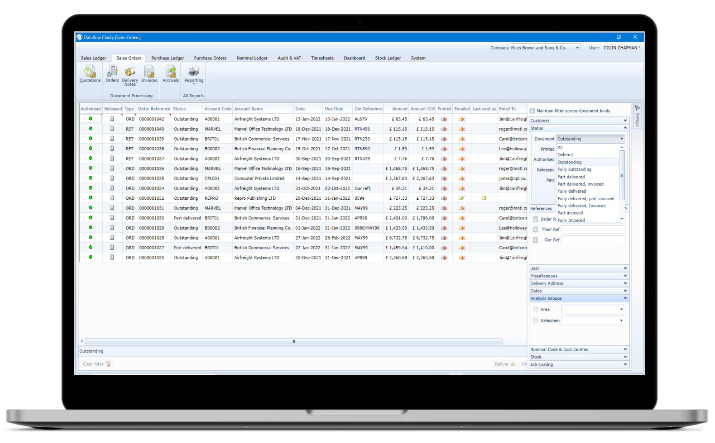Click the authorised dot in the Computer Private Limited row
Screen dimensions: 715x443
pos(91,178)
